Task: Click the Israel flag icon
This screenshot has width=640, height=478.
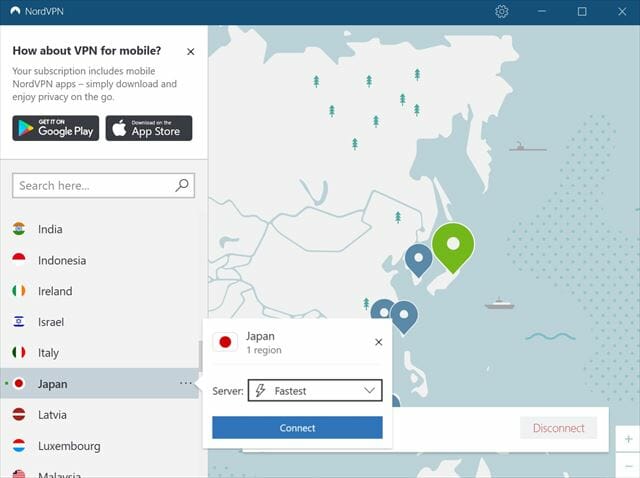Action: point(19,322)
